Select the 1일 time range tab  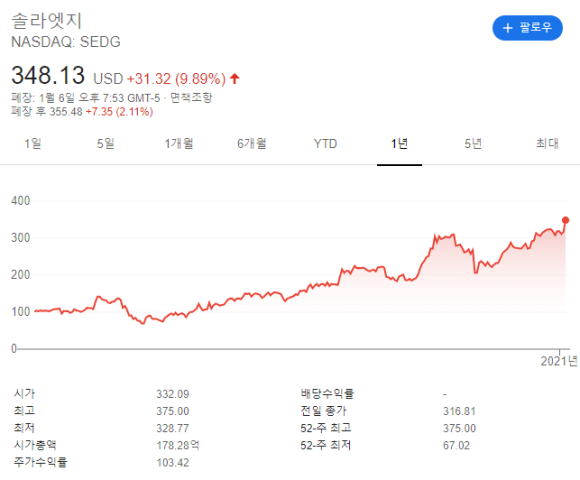click(33, 143)
